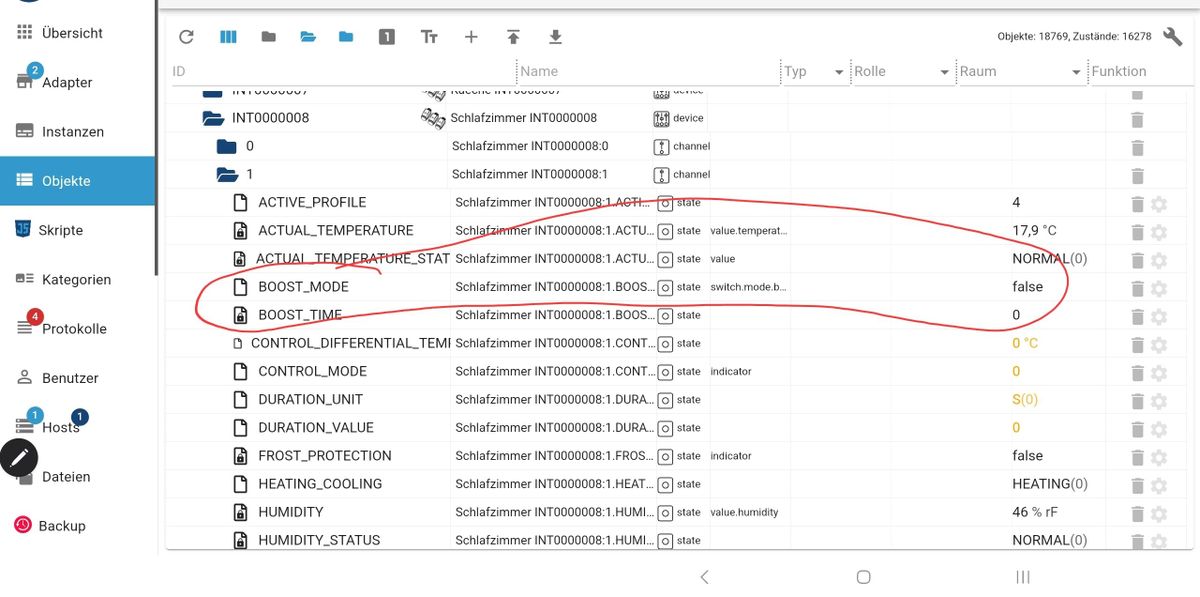
Task: Delete BOOST_TIME state with trash icon
Action: coord(1137,316)
